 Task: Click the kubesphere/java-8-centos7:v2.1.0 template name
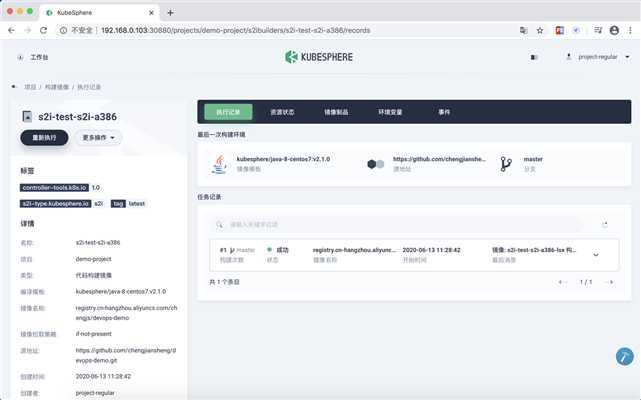click(x=283, y=159)
